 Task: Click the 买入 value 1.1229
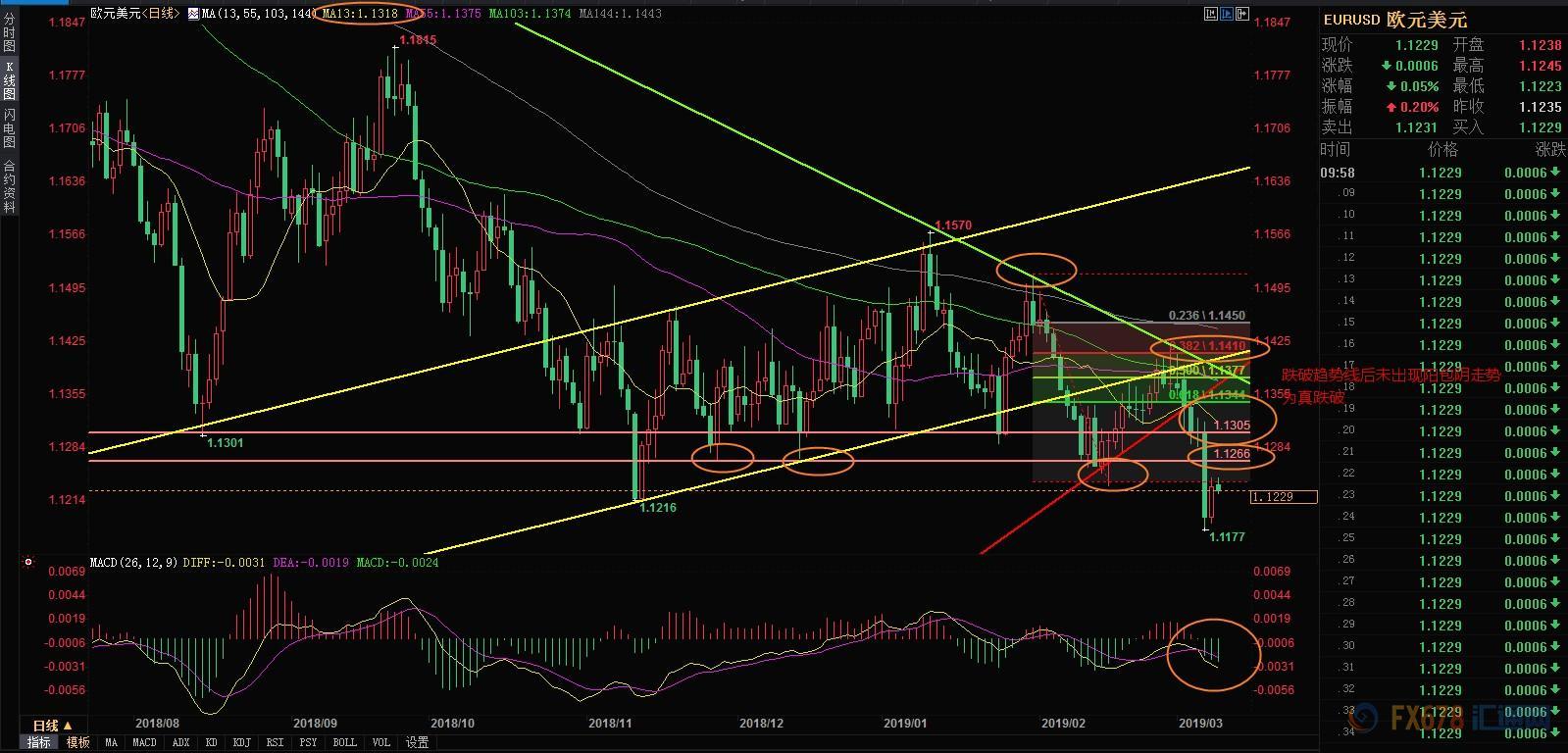pos(1540,127)
